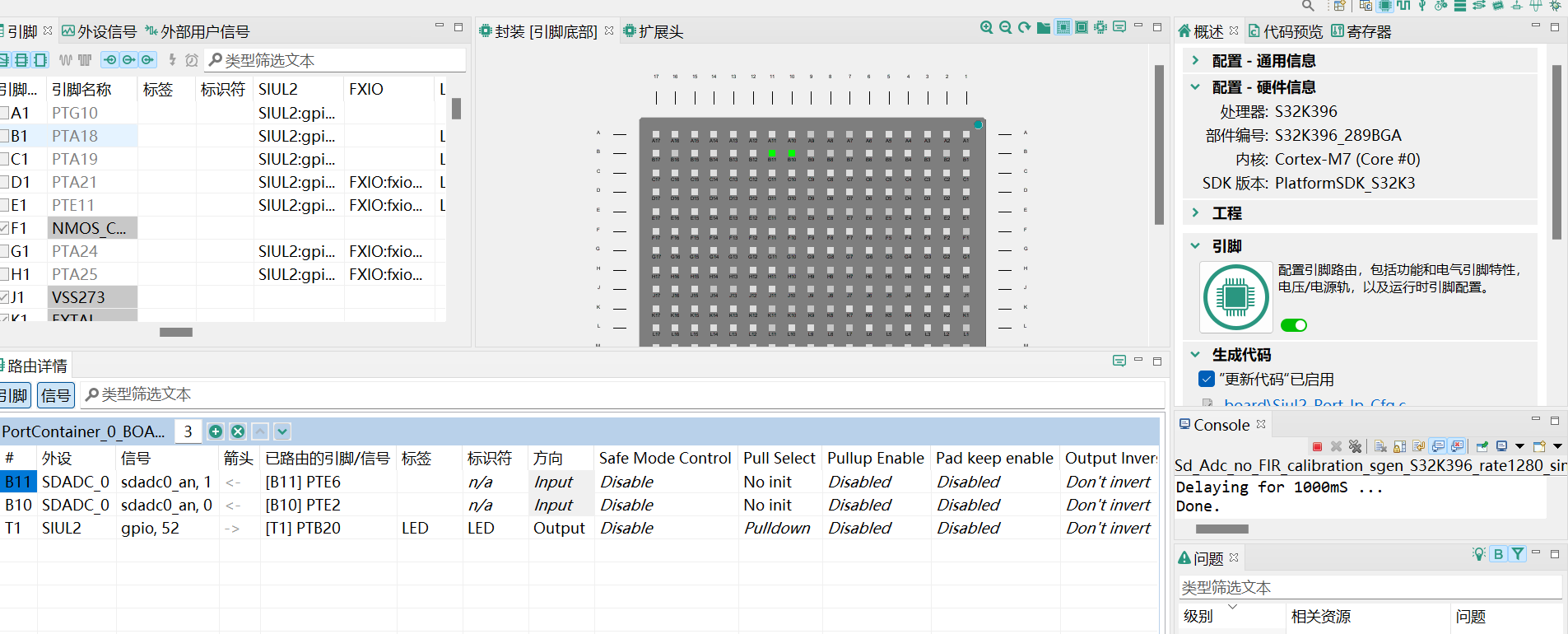Switch to the 寄存器 tab

1361,31
